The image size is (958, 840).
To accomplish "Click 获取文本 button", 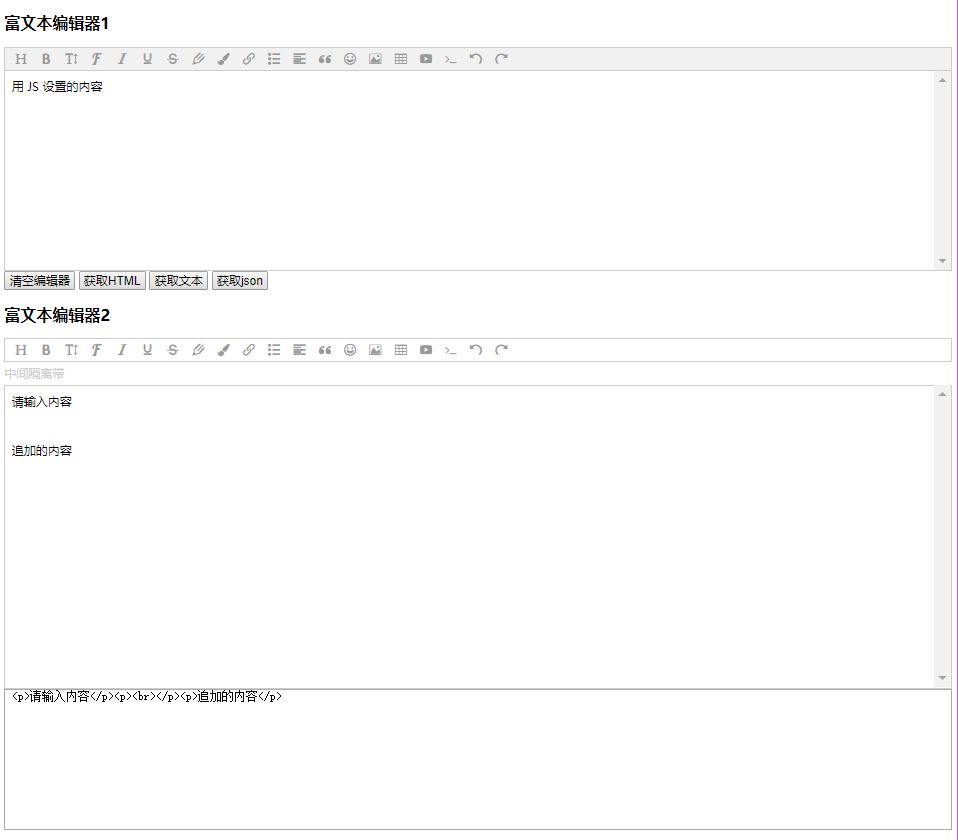I will click(x=178, y=281).
